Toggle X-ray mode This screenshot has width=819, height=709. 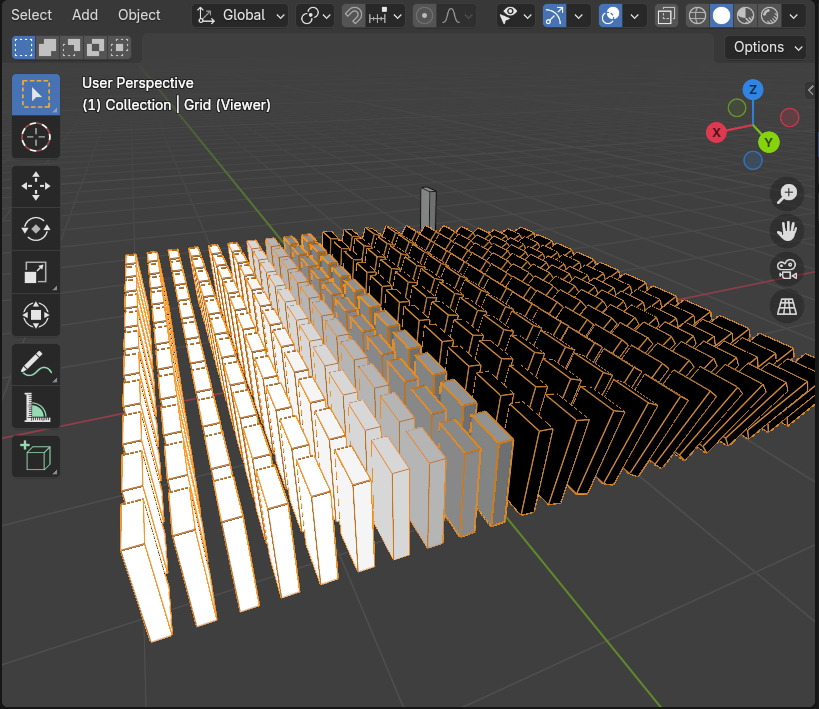[x=666, y=16]
